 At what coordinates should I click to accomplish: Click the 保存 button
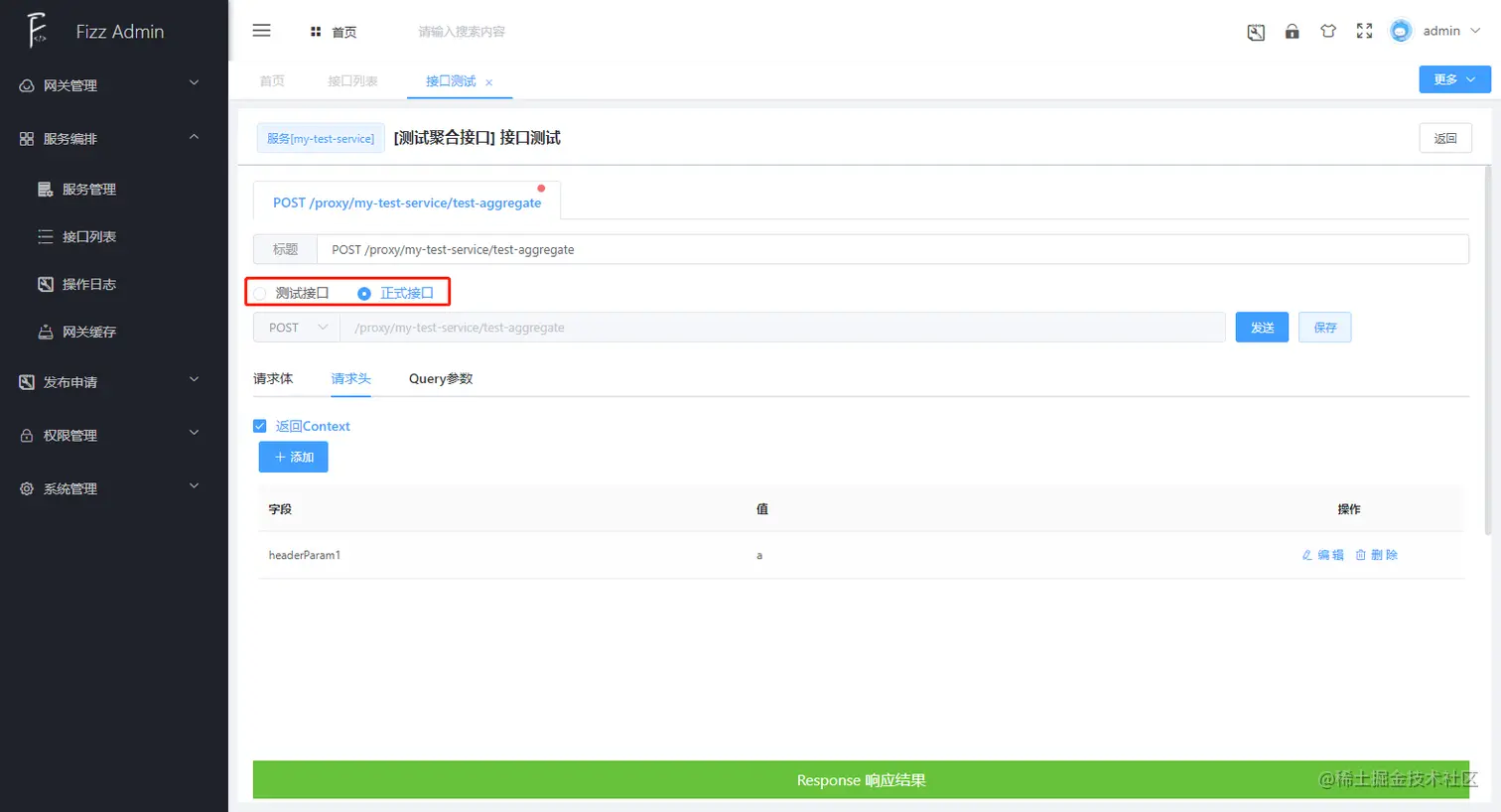[1325, 328]
